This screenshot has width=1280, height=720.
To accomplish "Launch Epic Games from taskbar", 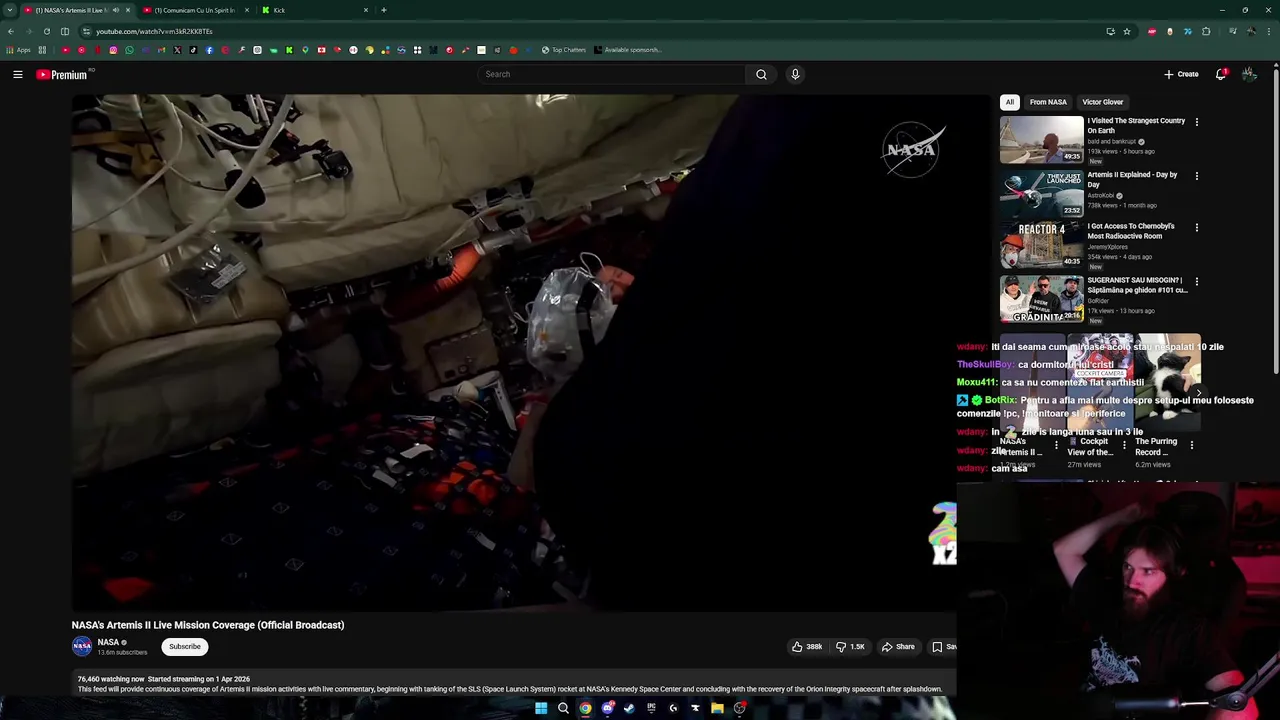I will 651,708.
